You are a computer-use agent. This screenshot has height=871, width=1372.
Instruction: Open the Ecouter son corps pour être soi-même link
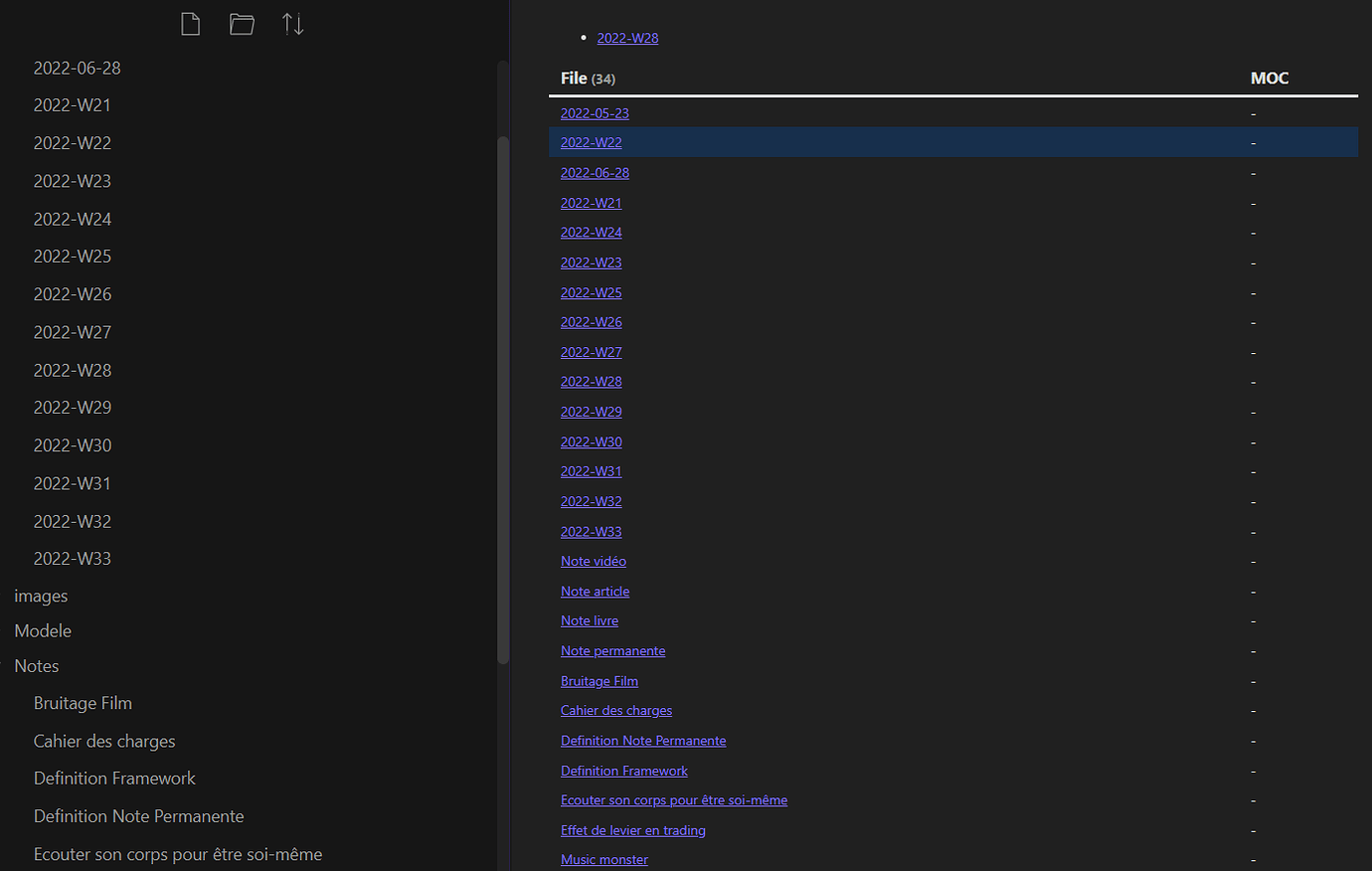coord(674,799)
